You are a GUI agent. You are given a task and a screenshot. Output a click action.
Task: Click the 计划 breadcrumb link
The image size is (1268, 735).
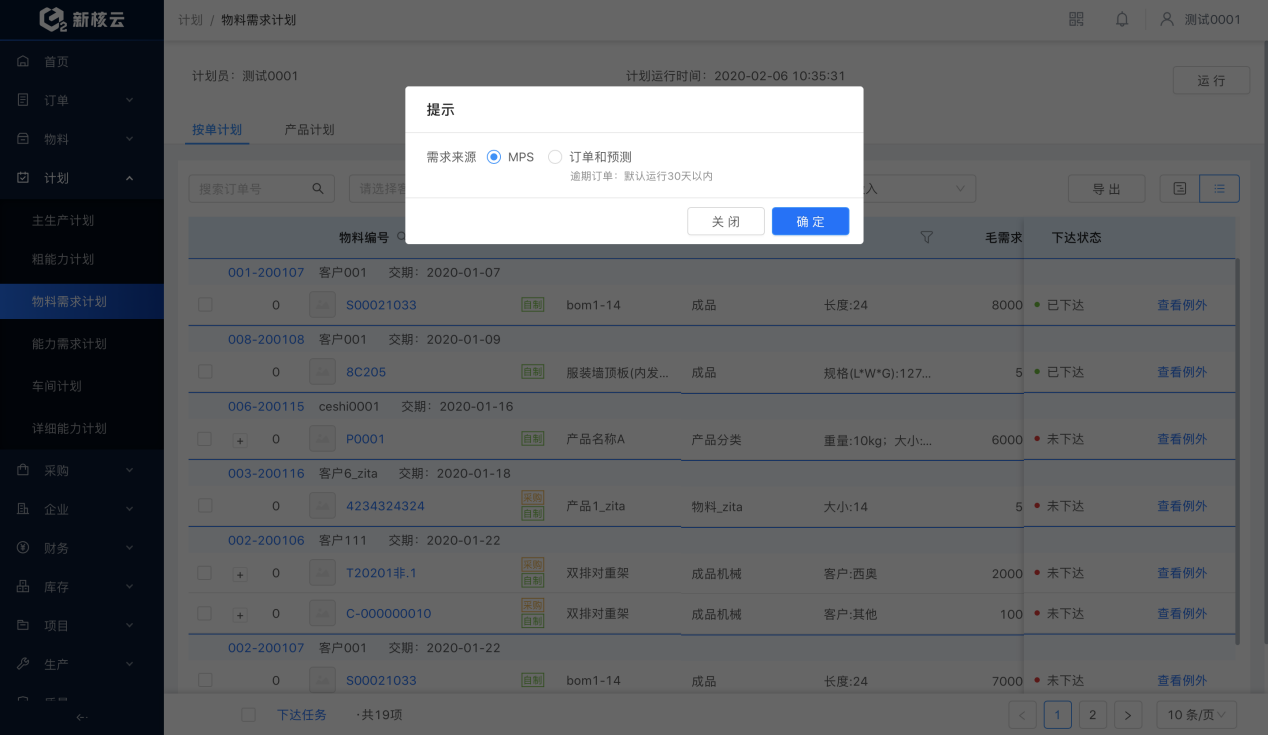pos(190,20)
